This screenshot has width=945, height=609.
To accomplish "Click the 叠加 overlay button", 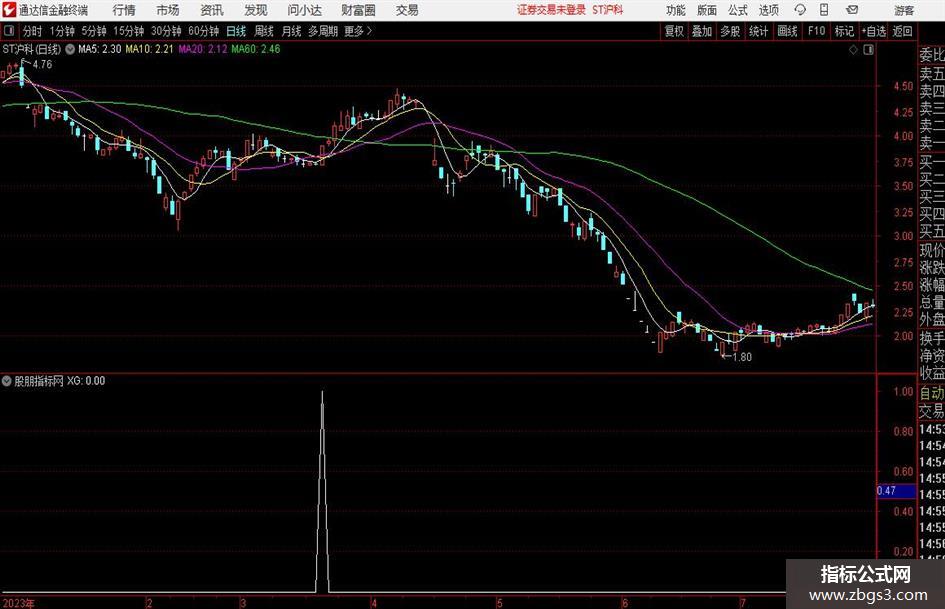I will [x=702, y=31].
